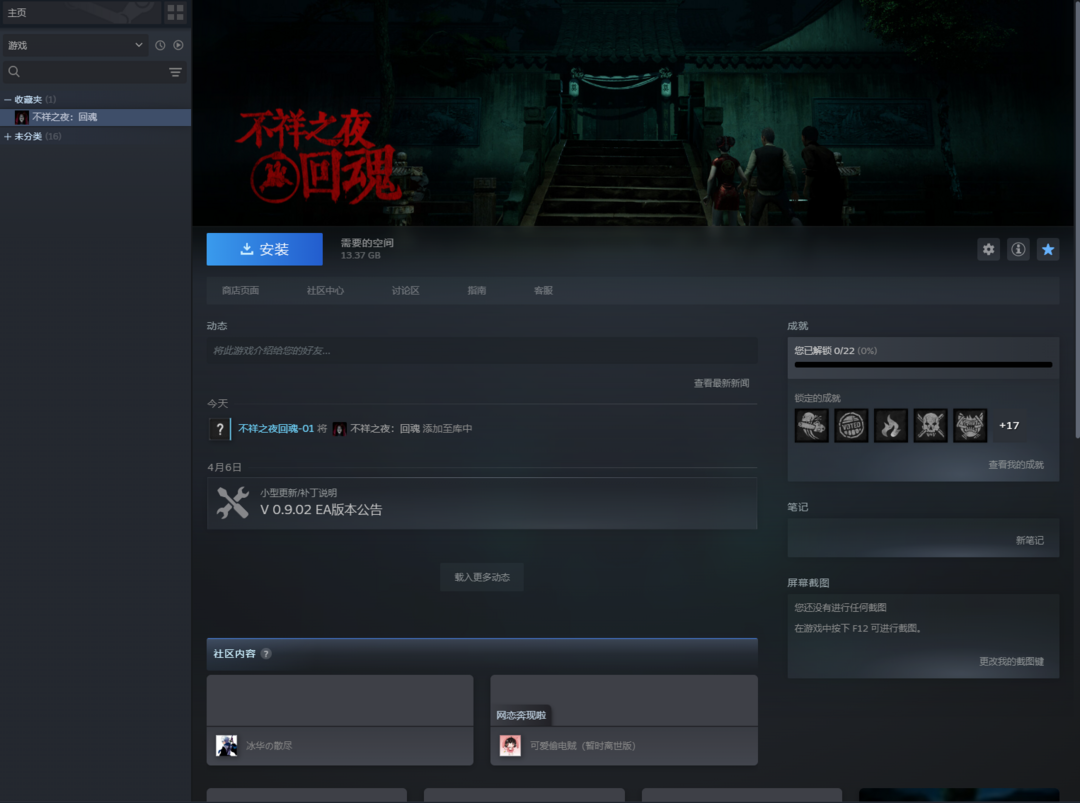
Task: Click the 成就 section heading
Action: click(x=798, y=326)
